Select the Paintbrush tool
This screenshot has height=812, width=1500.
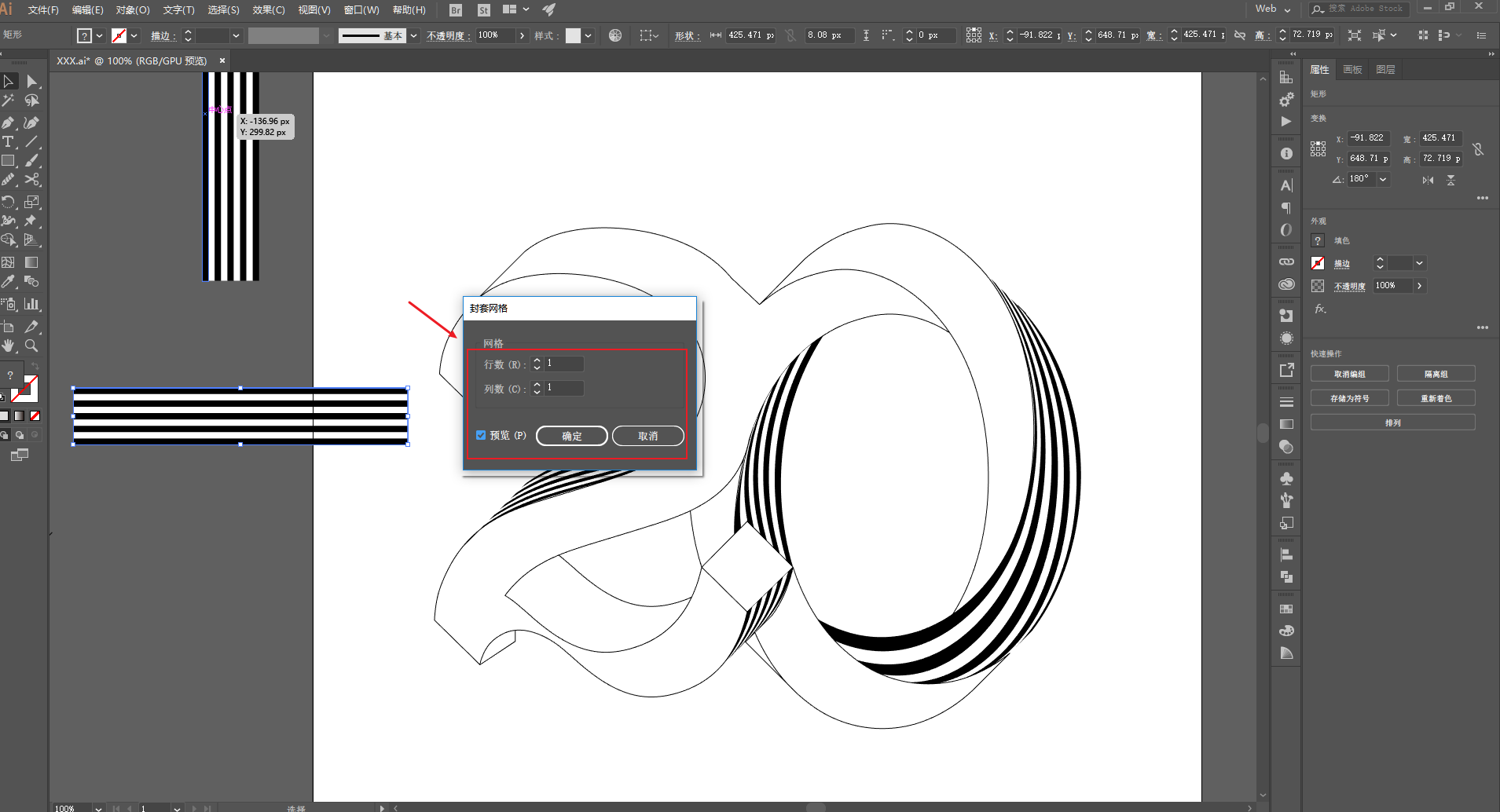tap(31, 161)
